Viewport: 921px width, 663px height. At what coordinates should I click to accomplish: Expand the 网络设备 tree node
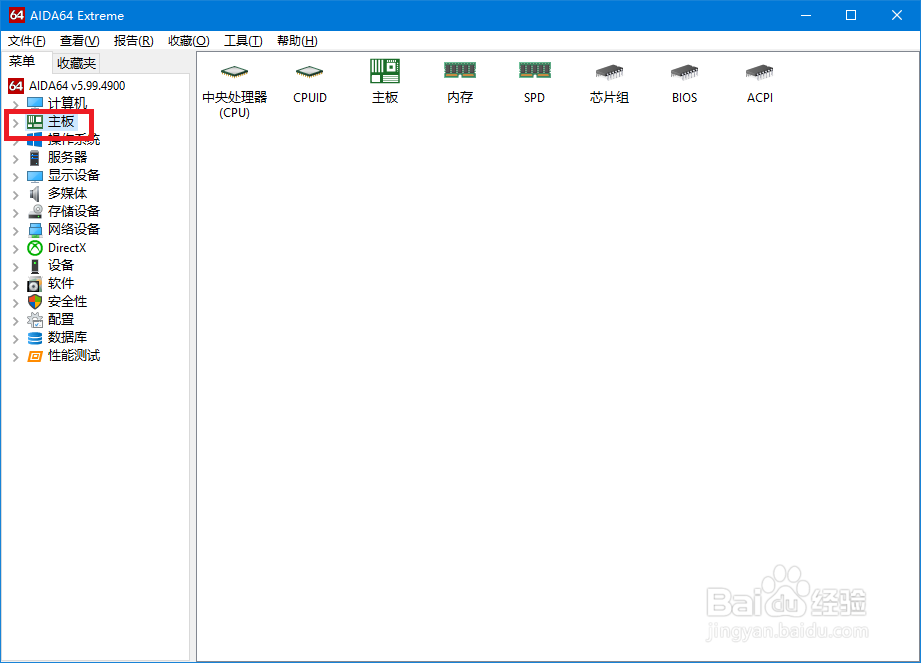click(16, 230)
